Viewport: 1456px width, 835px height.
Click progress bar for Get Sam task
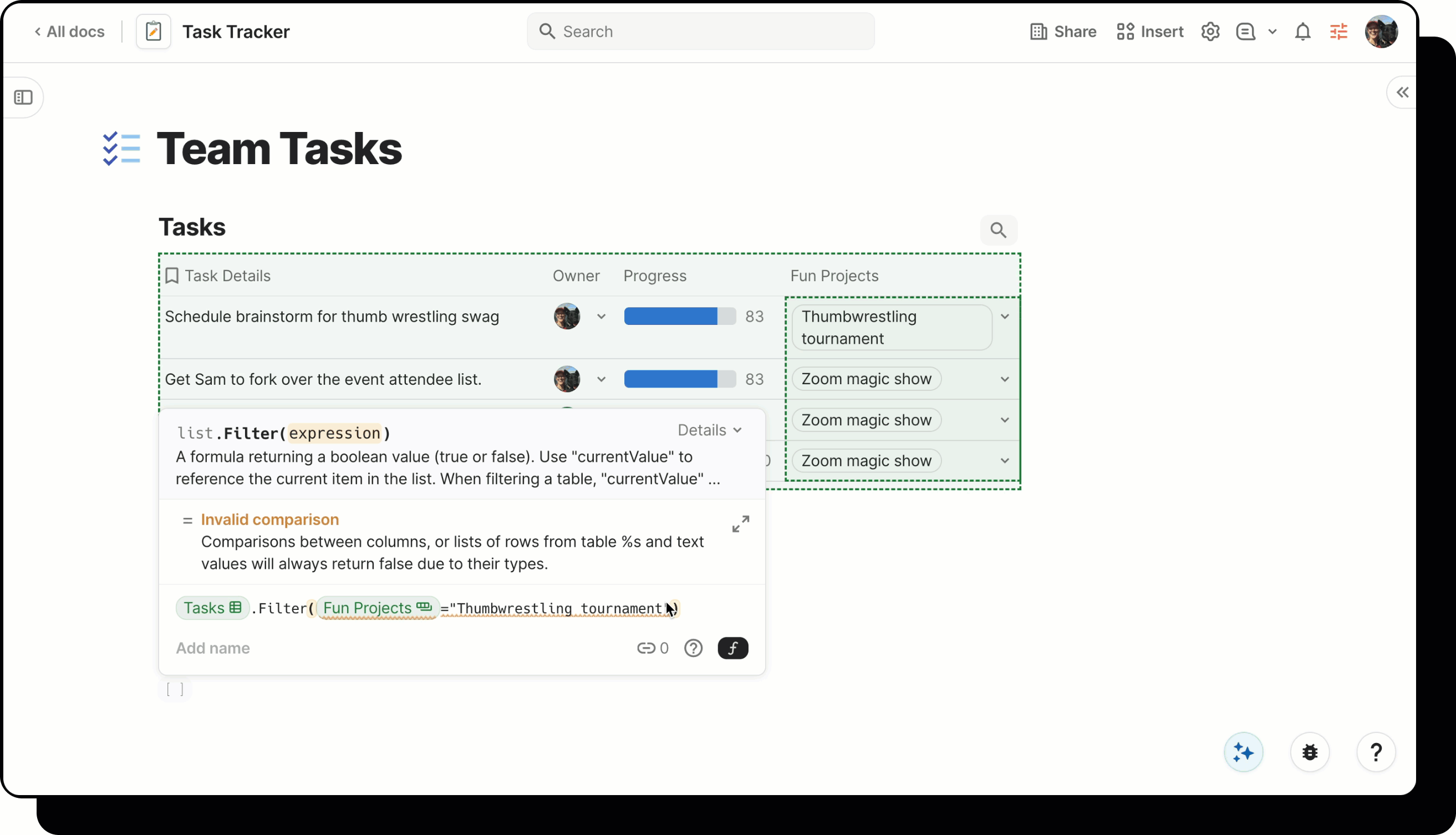point(679,379)
